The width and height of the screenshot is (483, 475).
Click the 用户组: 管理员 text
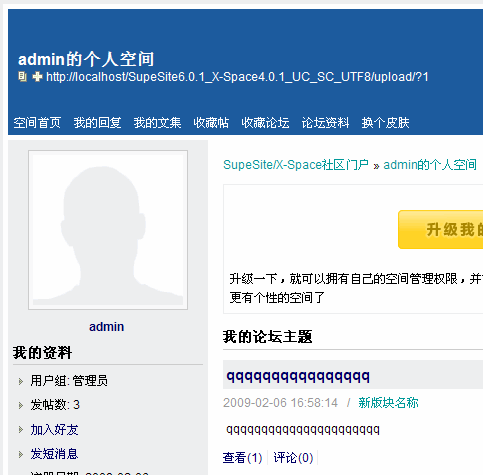69,381
